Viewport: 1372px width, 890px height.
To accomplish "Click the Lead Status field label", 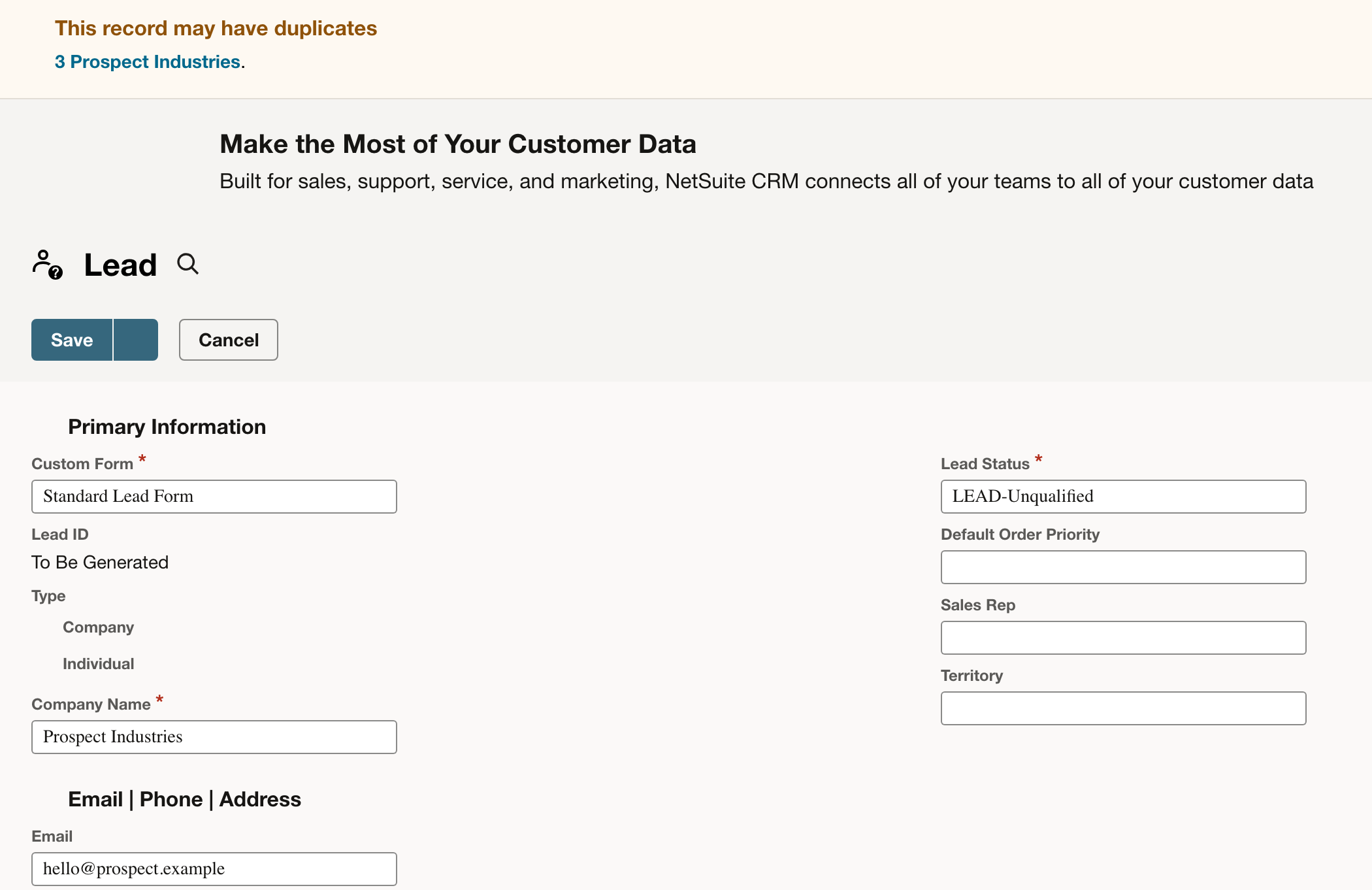I will pos(985,464).
